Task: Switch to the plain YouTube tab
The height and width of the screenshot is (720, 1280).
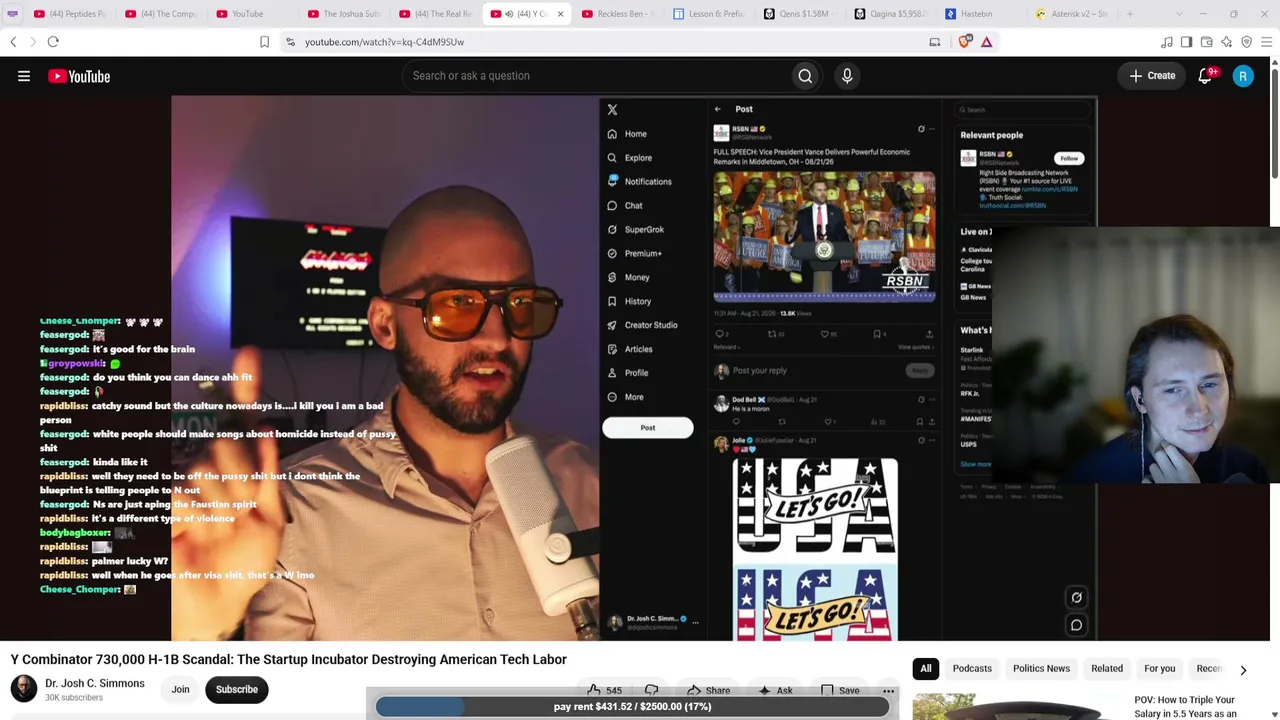Action: click(x=254, y=14)
